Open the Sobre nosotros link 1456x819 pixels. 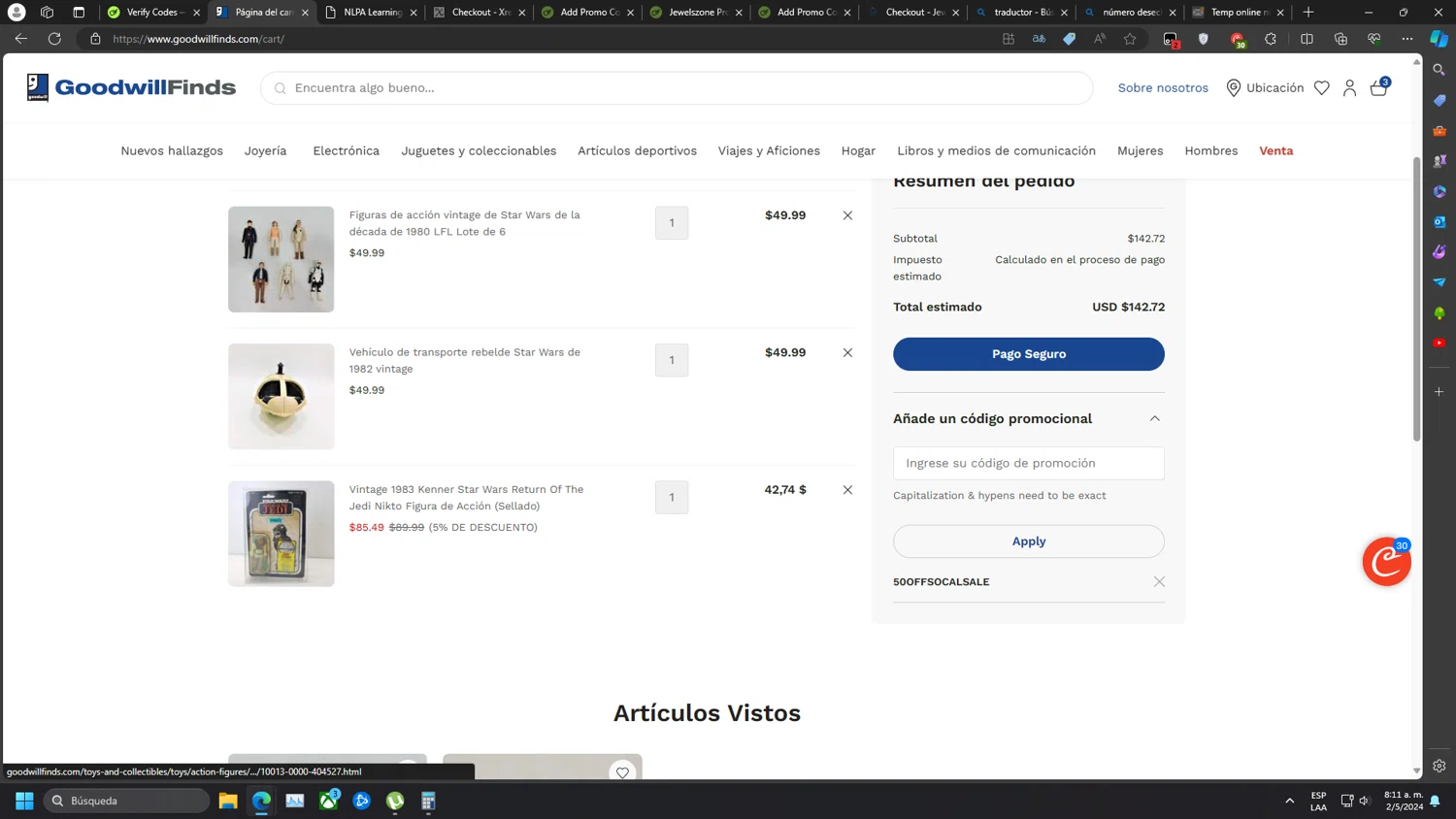pyautogui.click(x=1163, y=88)
